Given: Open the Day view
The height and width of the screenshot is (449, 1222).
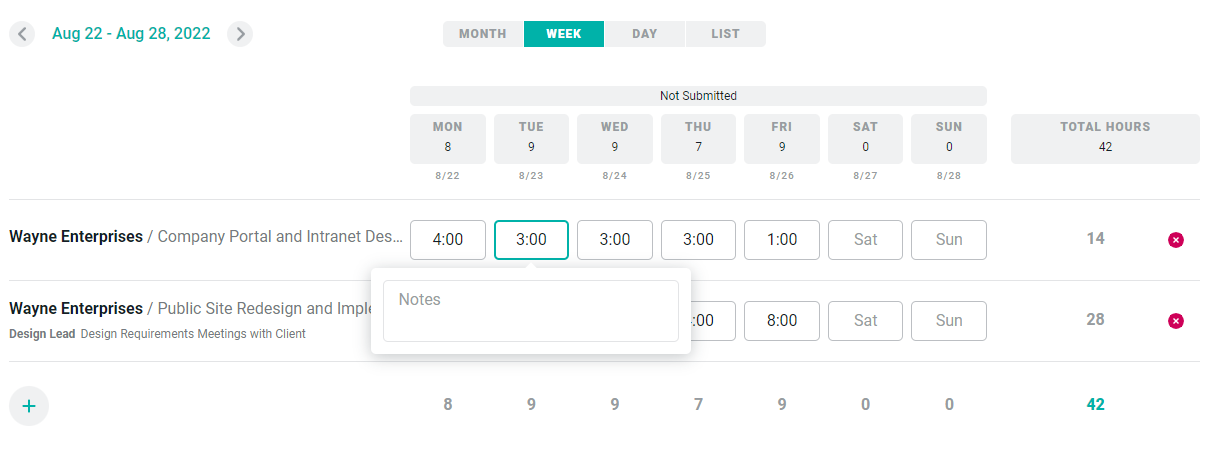Looking at the screenshot, I should pyautogui.click(x=645, y=34).
